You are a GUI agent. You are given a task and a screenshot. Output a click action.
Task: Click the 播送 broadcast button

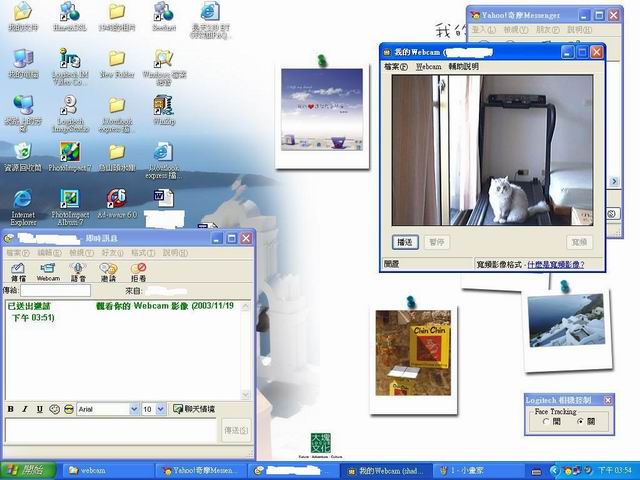[405, 242]
